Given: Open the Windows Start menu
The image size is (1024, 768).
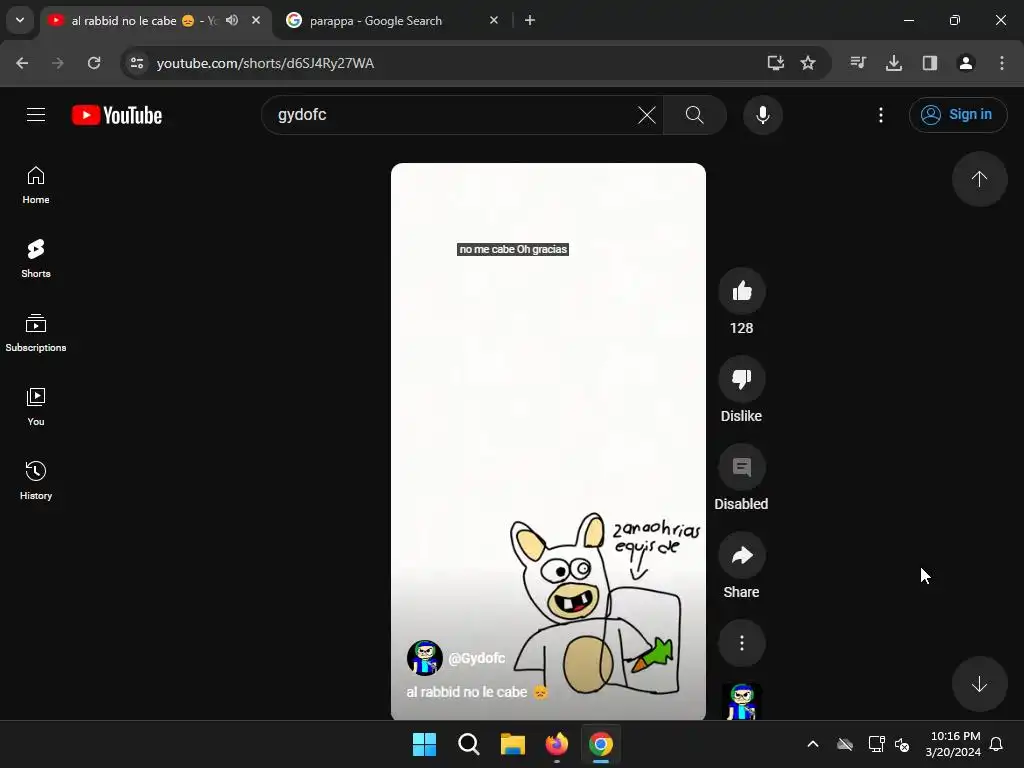Looking at the screenshot, I should pyautogui.click(x=424, y=744).
